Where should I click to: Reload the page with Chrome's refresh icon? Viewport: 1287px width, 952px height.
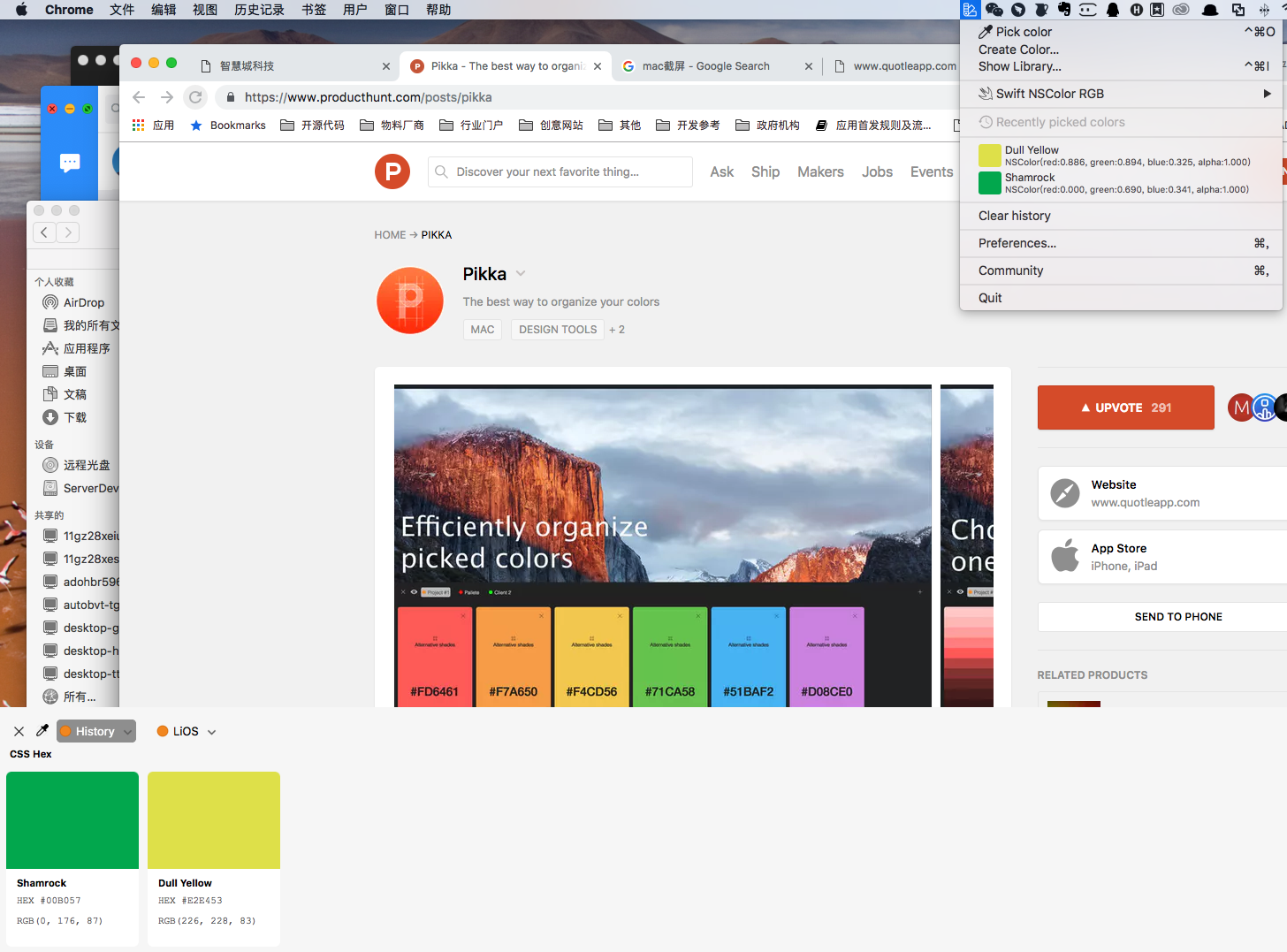195,97
